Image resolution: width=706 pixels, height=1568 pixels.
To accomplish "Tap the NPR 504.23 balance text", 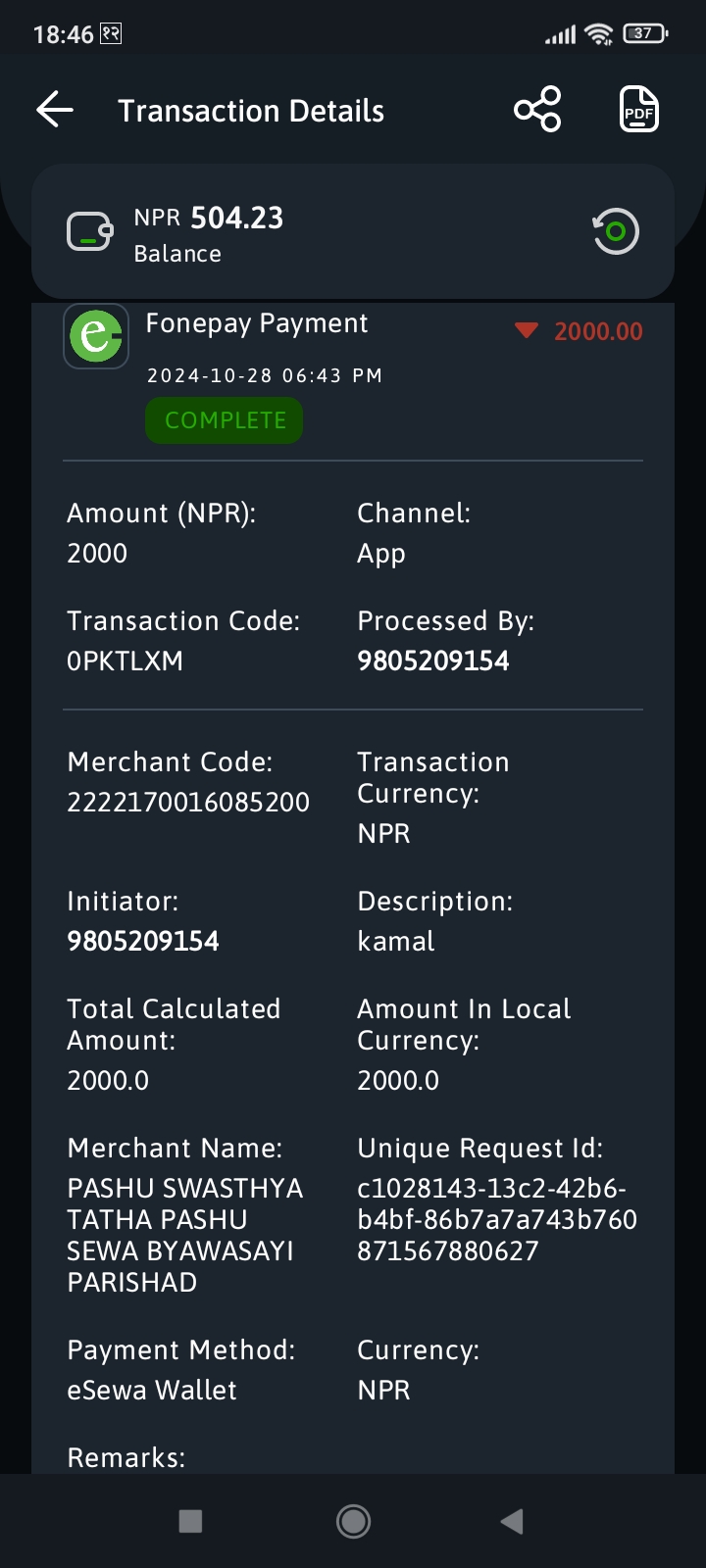I will coord(209,218).
